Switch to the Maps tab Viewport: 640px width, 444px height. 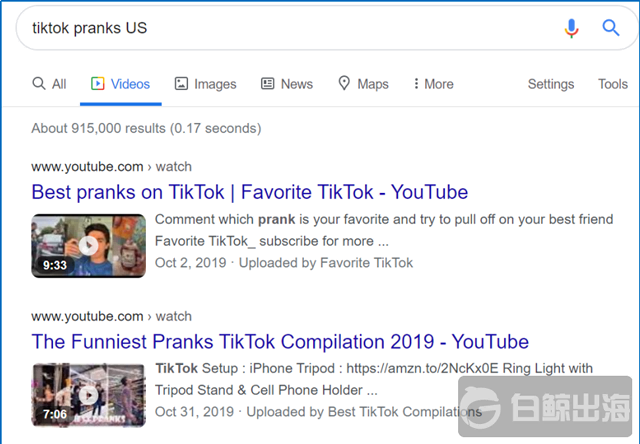[373, 84]
